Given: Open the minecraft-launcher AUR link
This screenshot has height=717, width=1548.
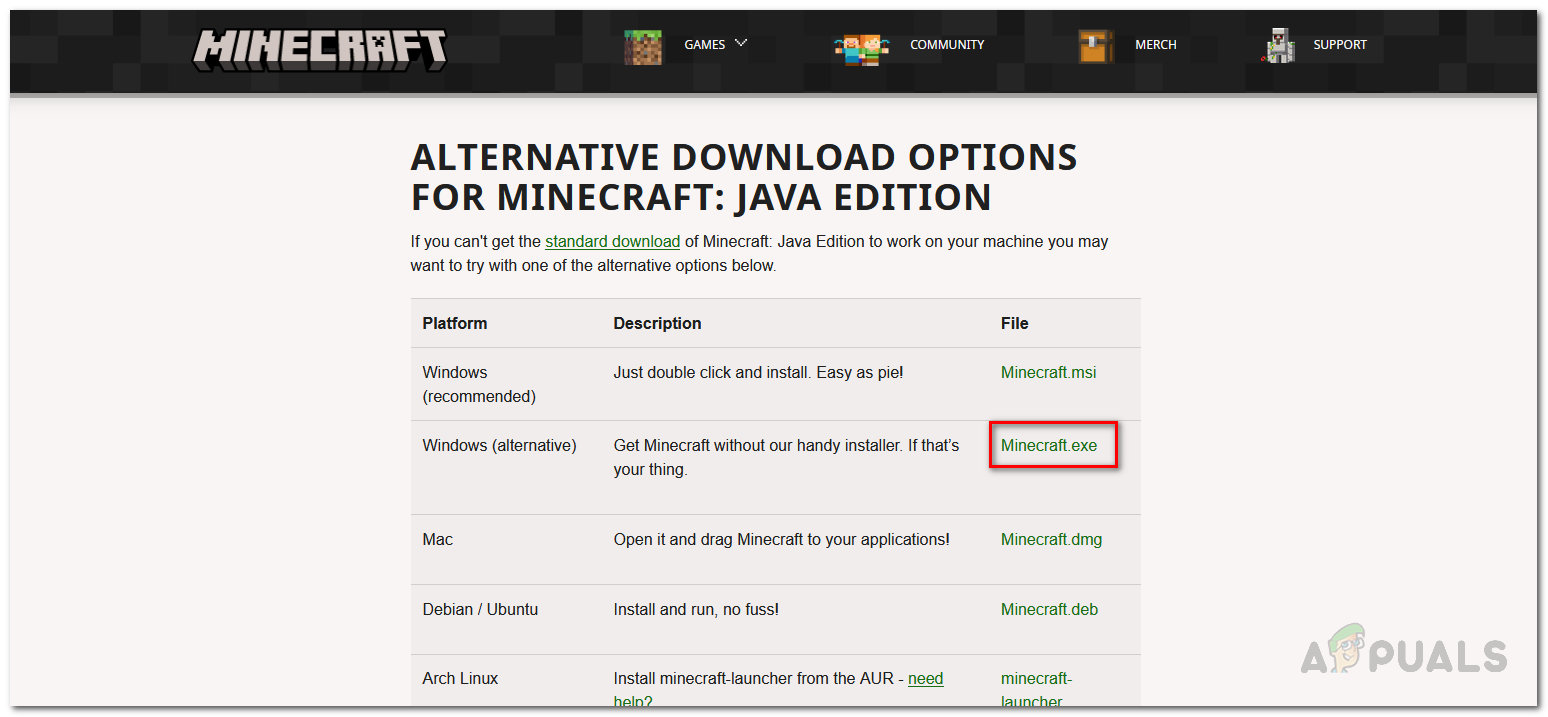Looking at the screenshot, I should 1036,690.
